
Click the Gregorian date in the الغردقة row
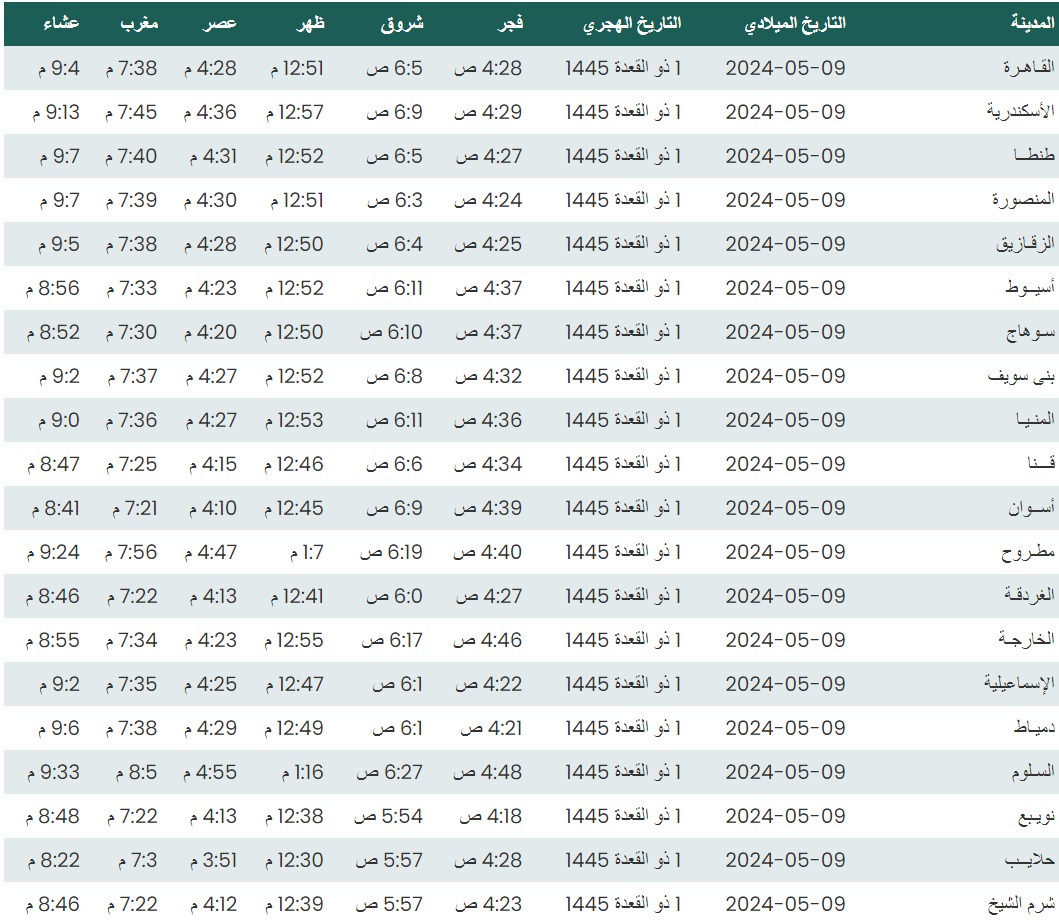[x=785, y=596]
